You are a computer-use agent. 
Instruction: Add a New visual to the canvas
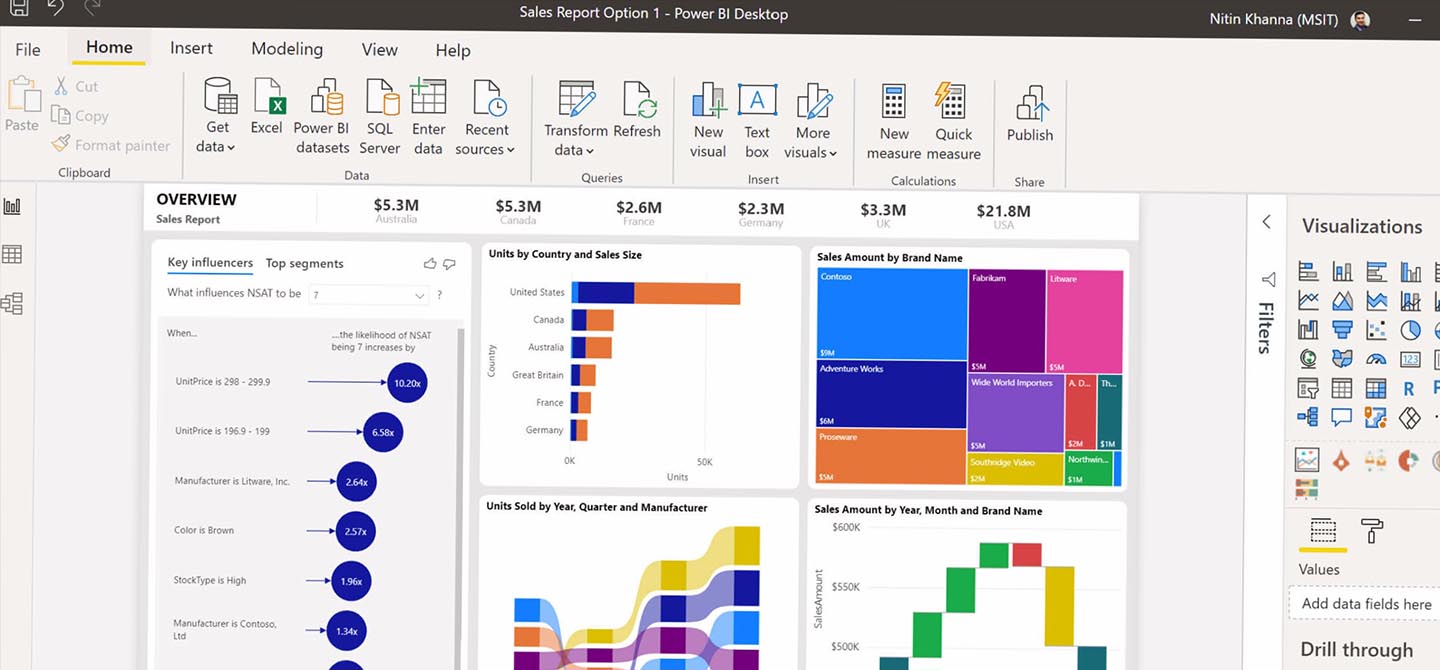coord(708,120)
